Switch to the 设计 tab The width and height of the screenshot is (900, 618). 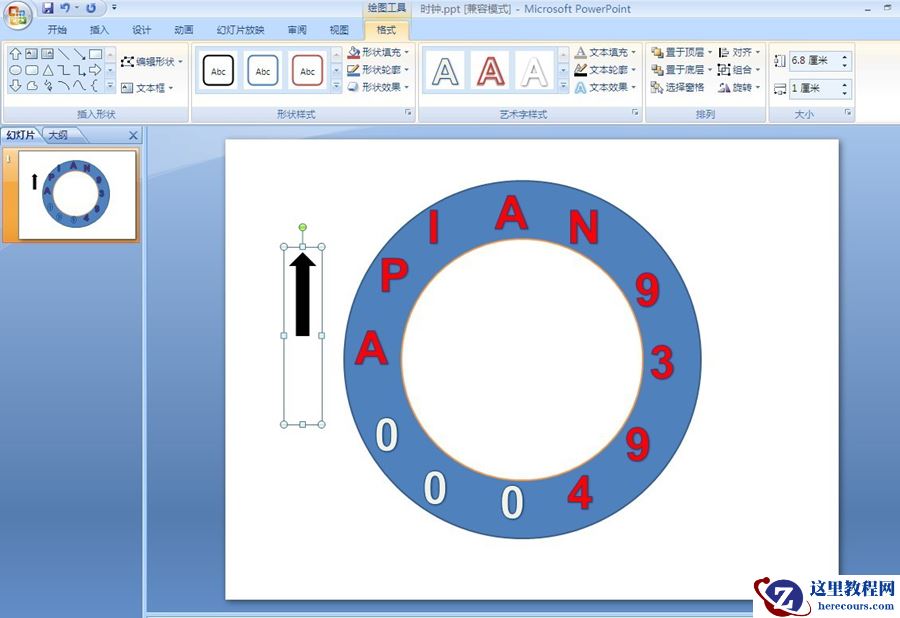pyautogui.click(x=141, y=30)
